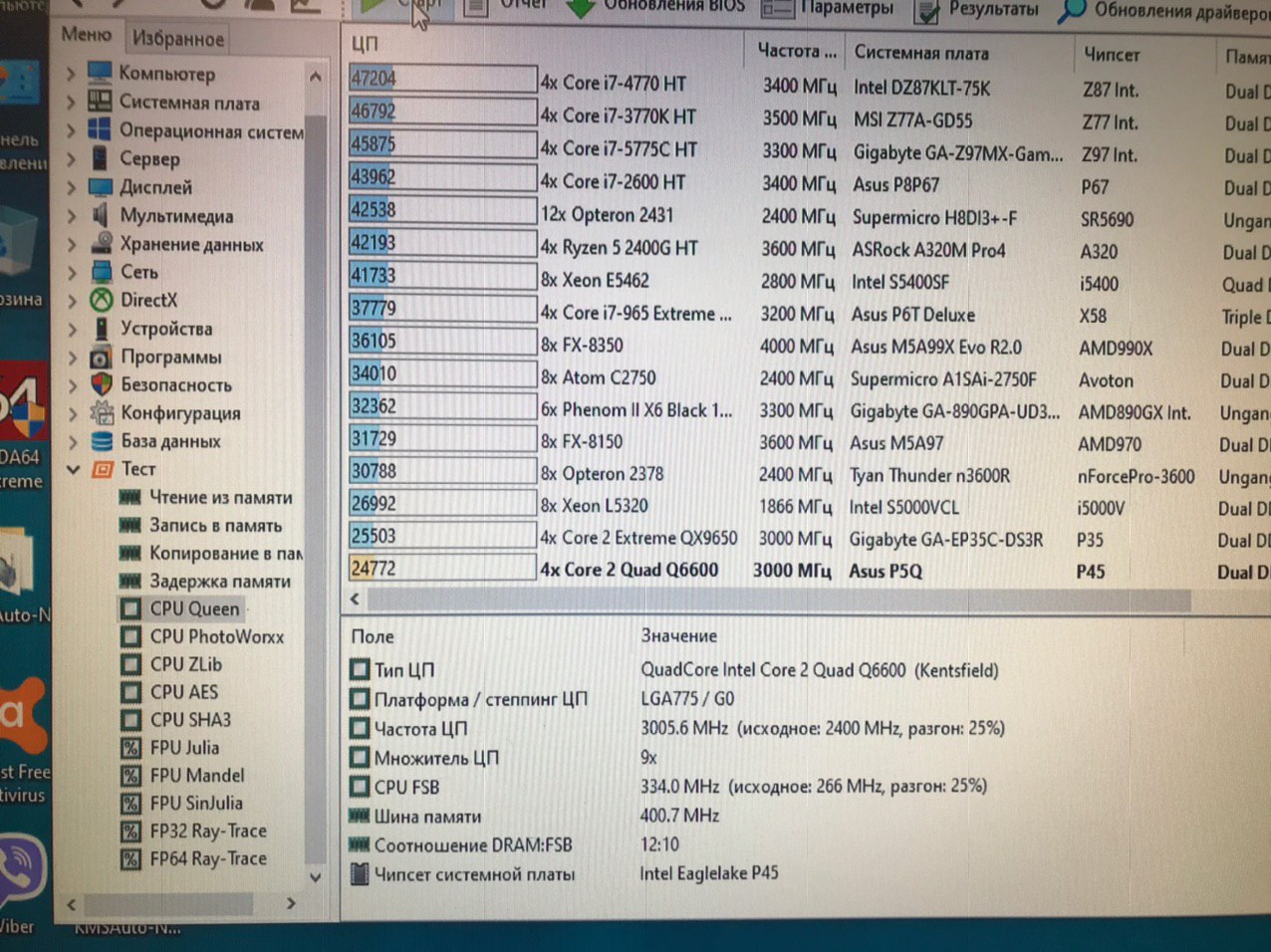Click Обновления драйверов toolbar button
Viewport: 1271px width, 952px height.
tap(1163, 10)
